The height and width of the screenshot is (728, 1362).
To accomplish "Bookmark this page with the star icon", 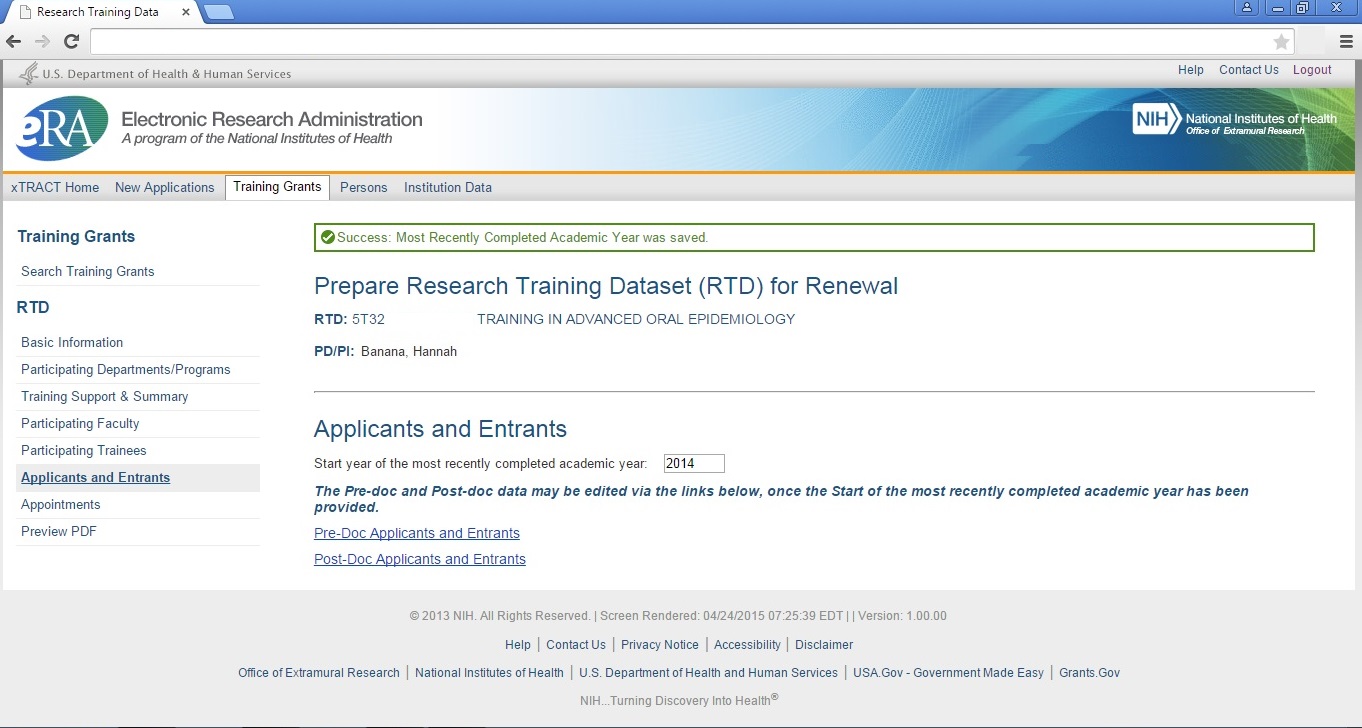I will (x=1281, y=41).
